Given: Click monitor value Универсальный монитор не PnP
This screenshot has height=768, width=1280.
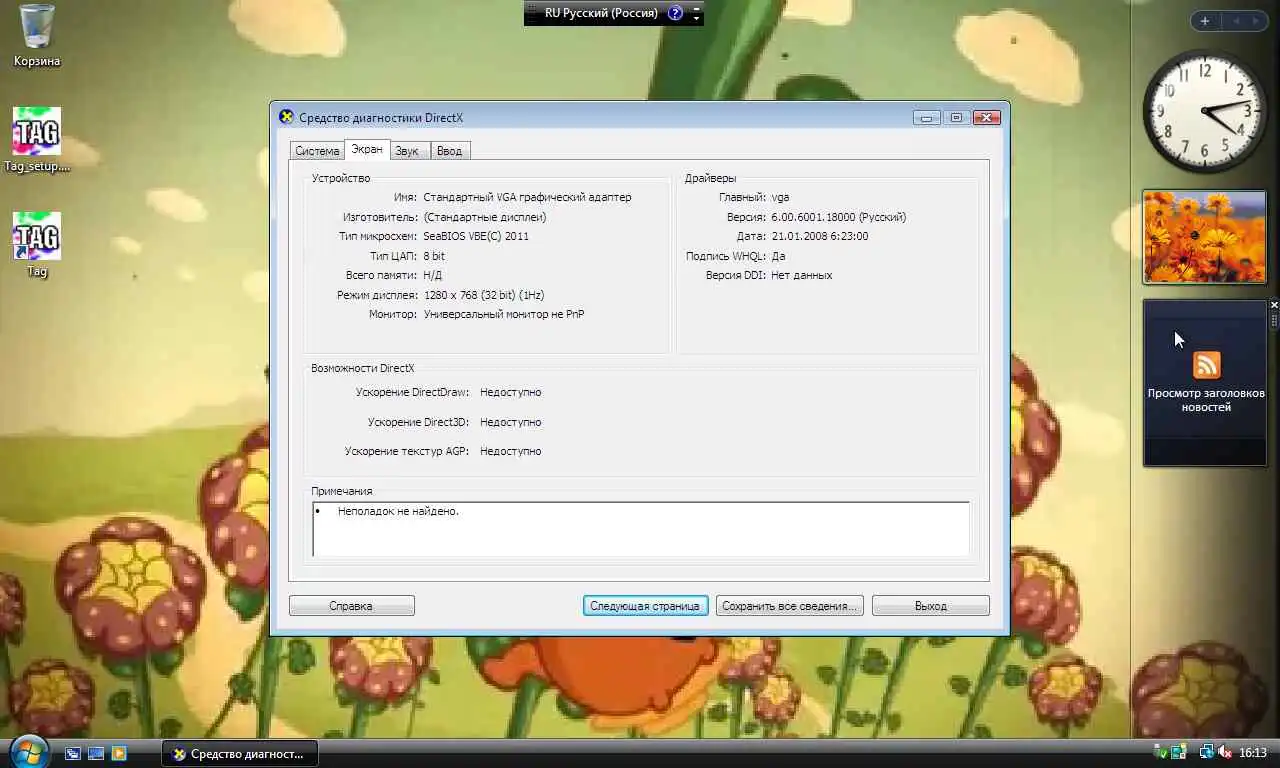Looking at the screenshot, I should pos(504,315).
